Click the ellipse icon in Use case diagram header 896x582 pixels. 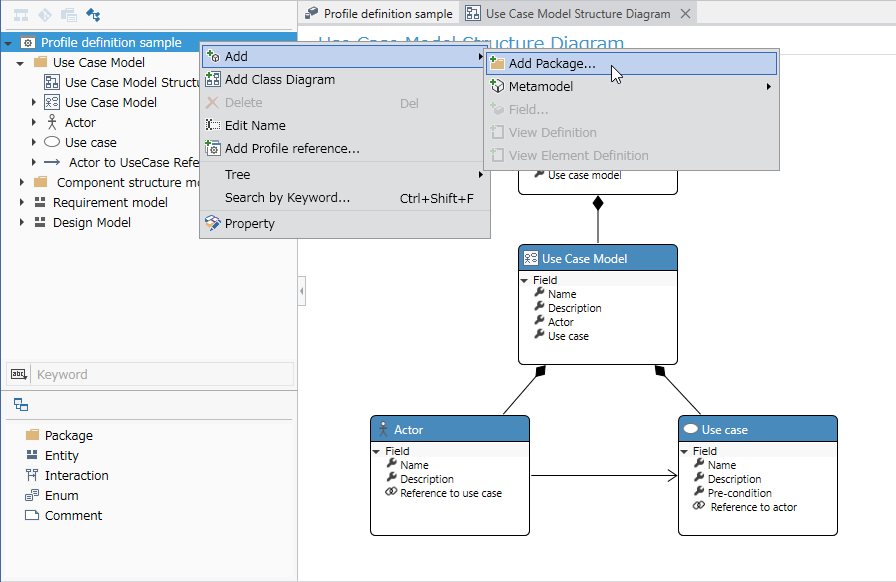[x=691, y=429]
